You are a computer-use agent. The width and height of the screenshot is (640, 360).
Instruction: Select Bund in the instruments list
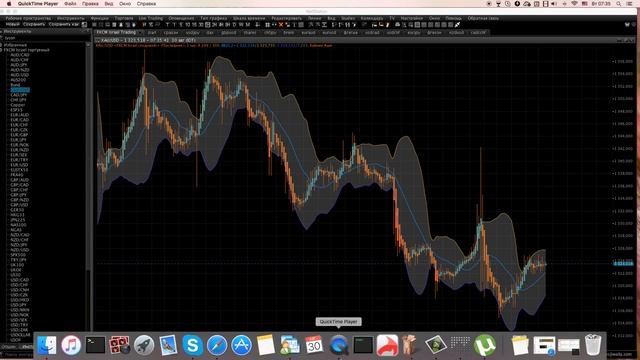click(x=15, y=85)
